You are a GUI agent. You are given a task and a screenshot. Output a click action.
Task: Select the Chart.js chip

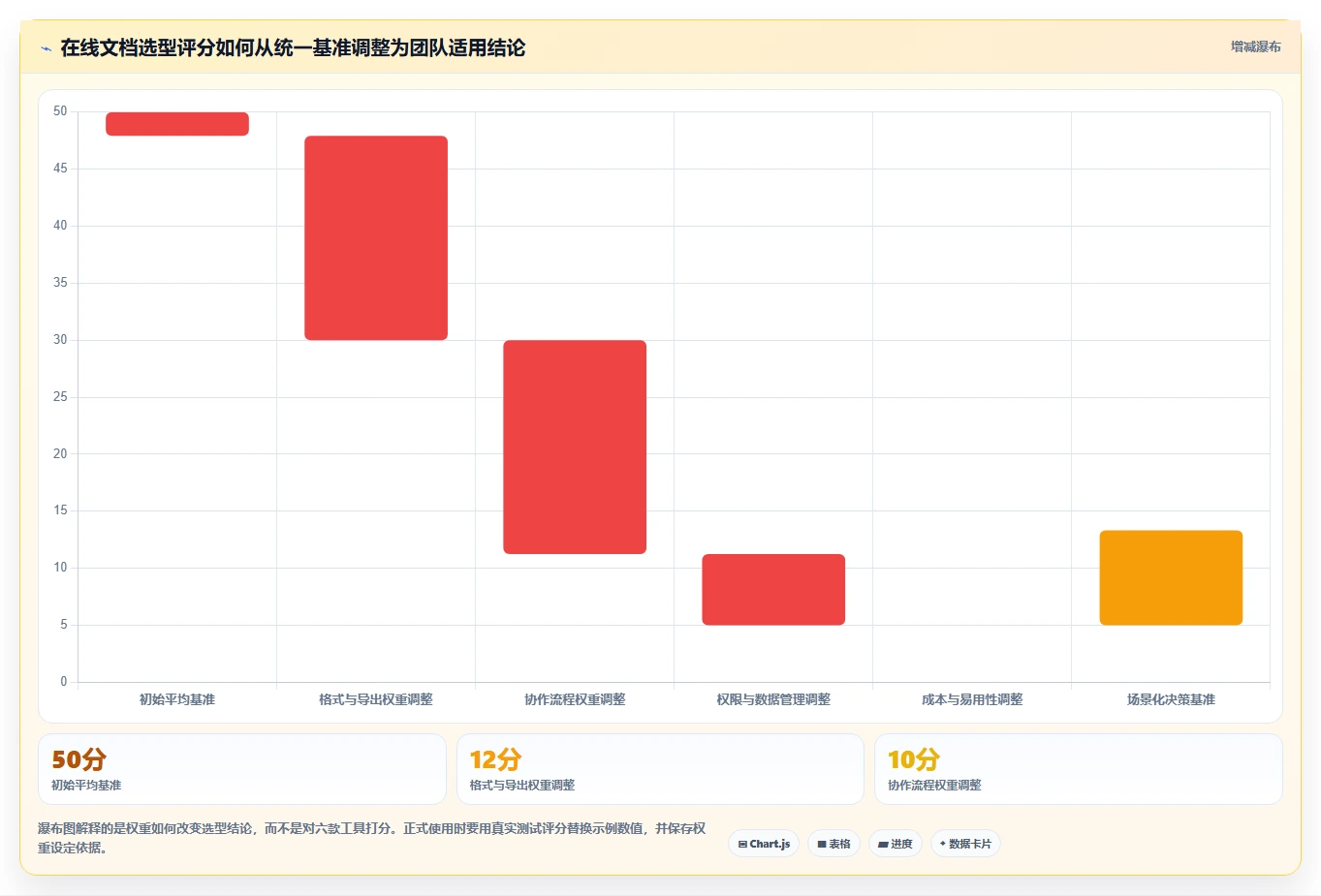tap(764, 844)
